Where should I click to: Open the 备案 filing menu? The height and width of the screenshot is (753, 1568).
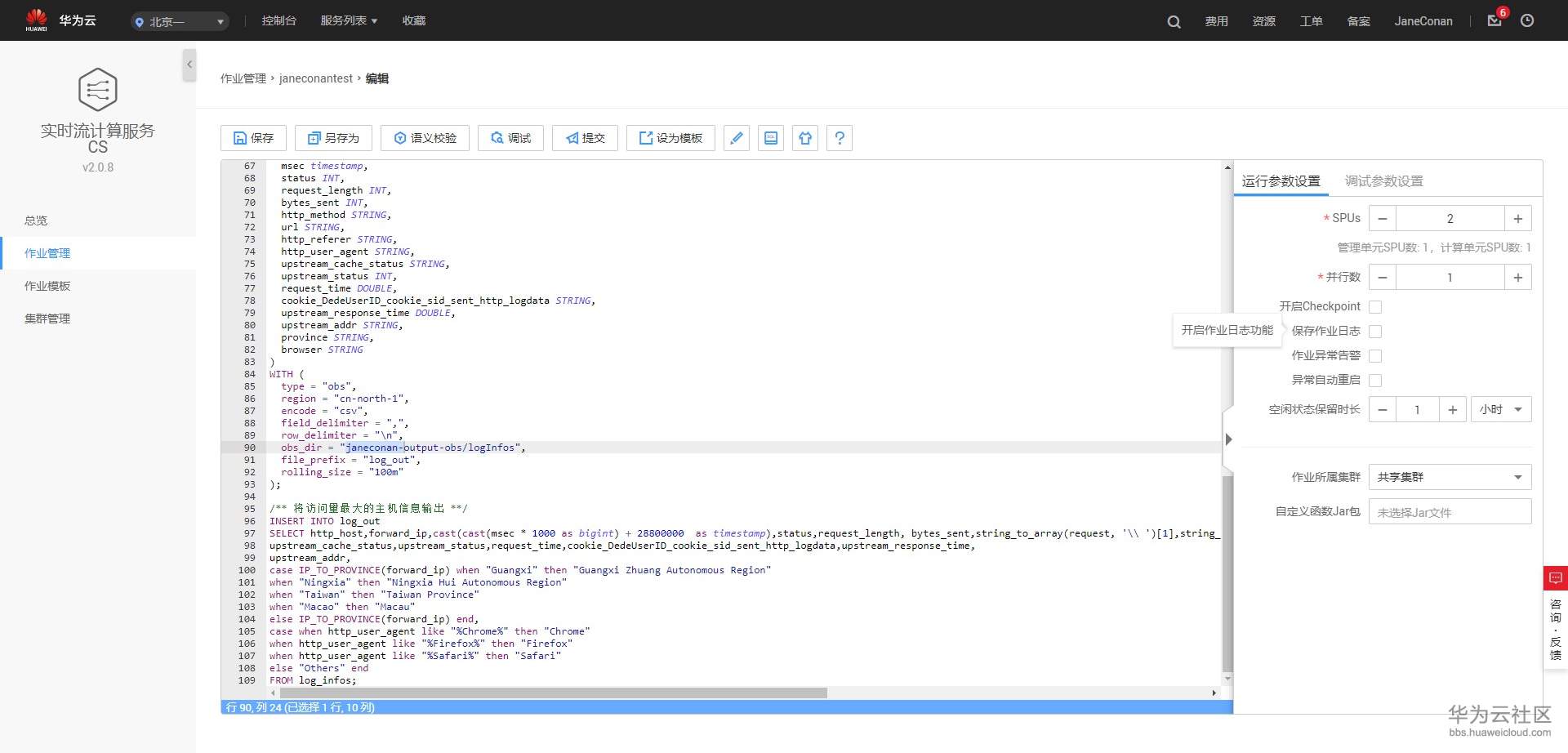coord(1359,21)
